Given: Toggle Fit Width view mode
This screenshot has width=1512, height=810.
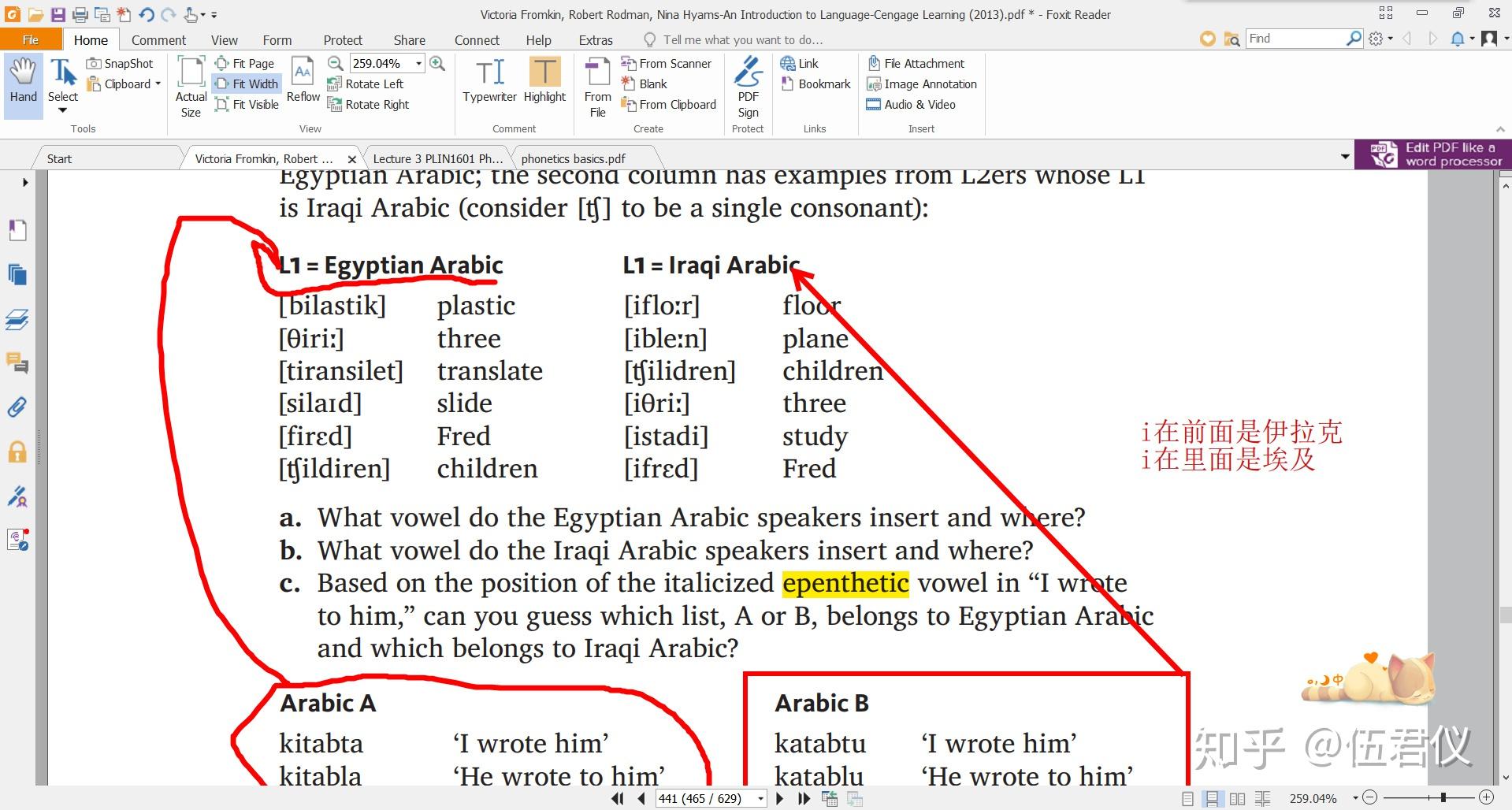Looking at the screenshot, I should coord(247,84).
